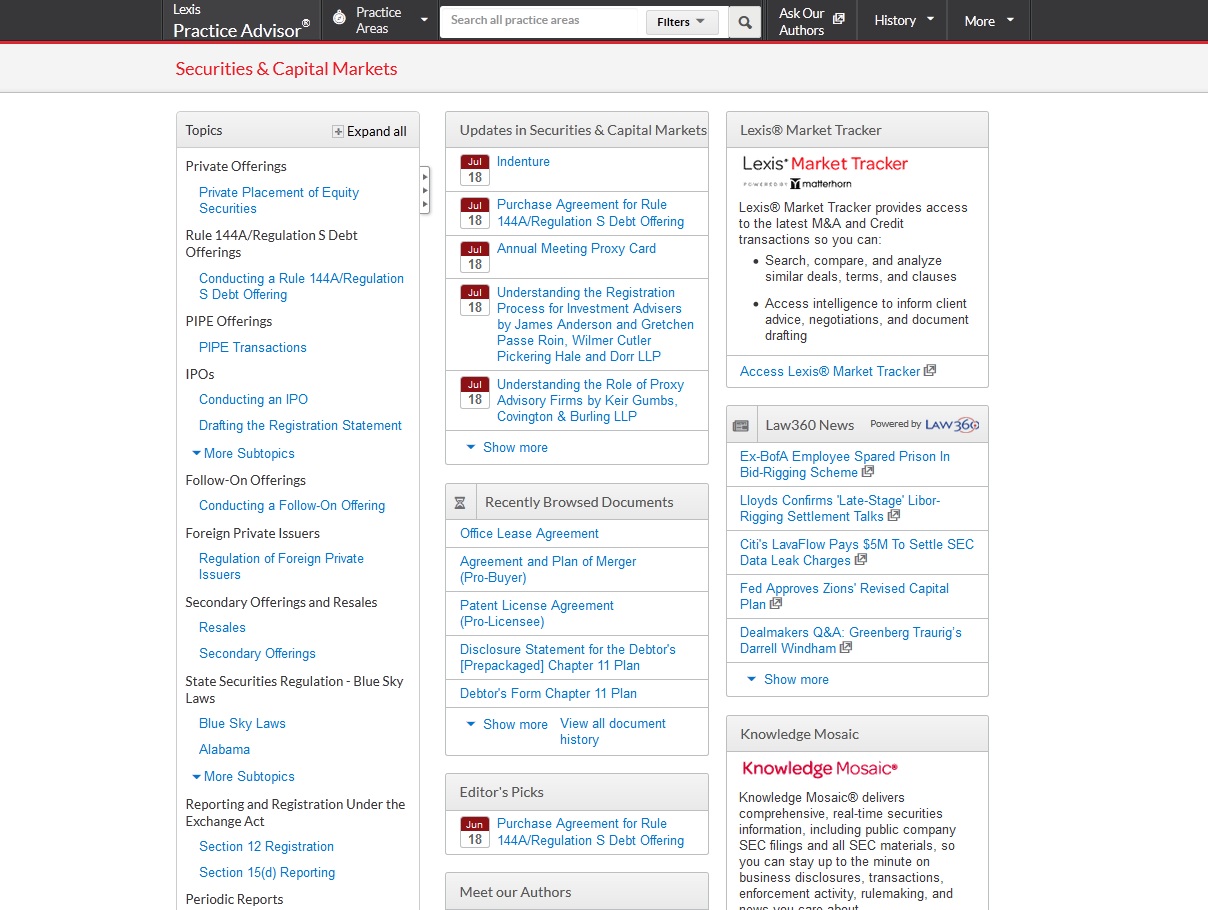Screen dimensions: 1208x910
Task: Click the Jul 18 date icon beside Annual Meeting Proxy Card
Action: coord(475,257)
